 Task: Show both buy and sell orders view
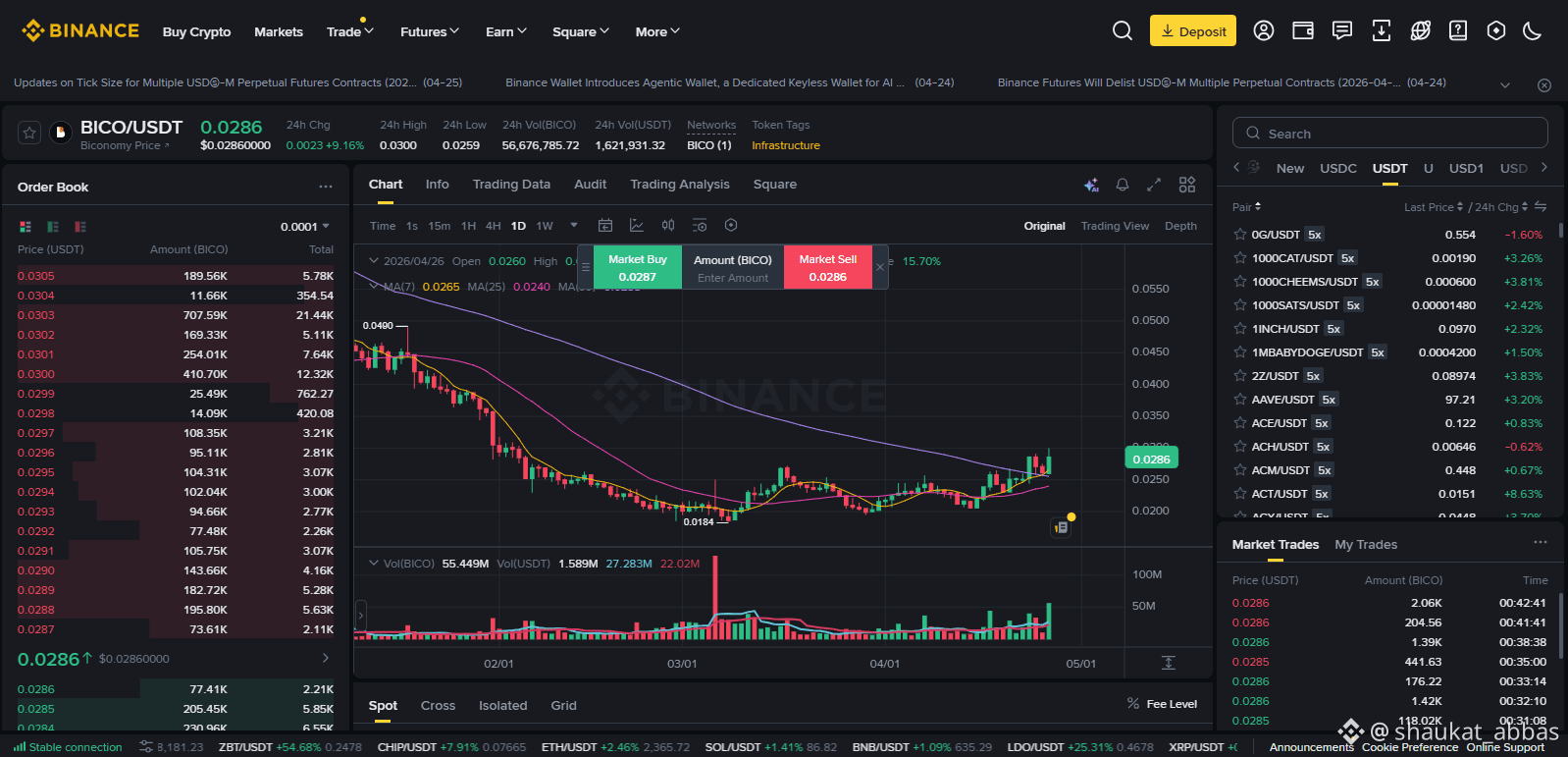pyautogui.click(x=26, y=227)
